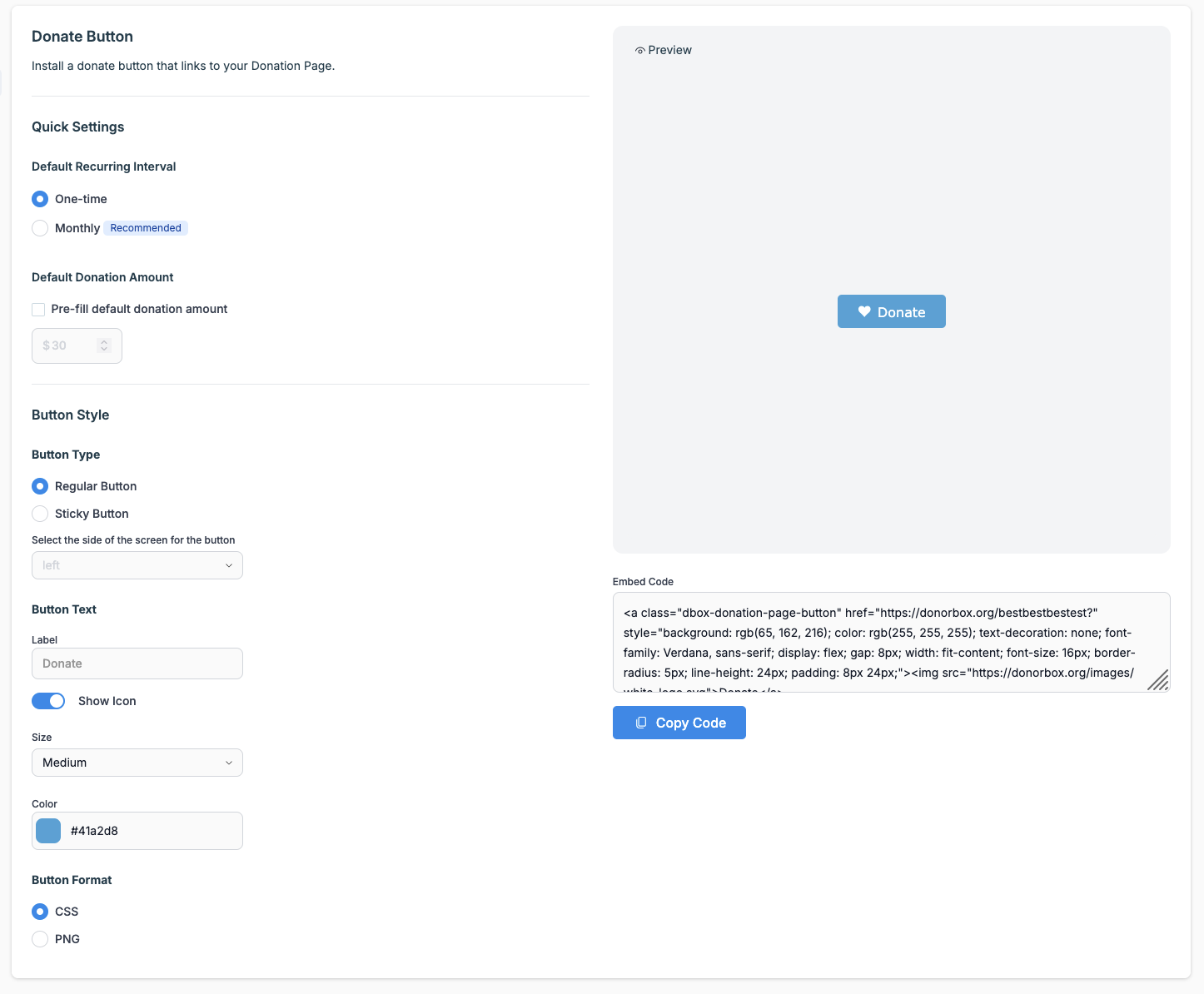Select One-time recurring interval
Screen dimensions: 1204x994
pos(40,199)
